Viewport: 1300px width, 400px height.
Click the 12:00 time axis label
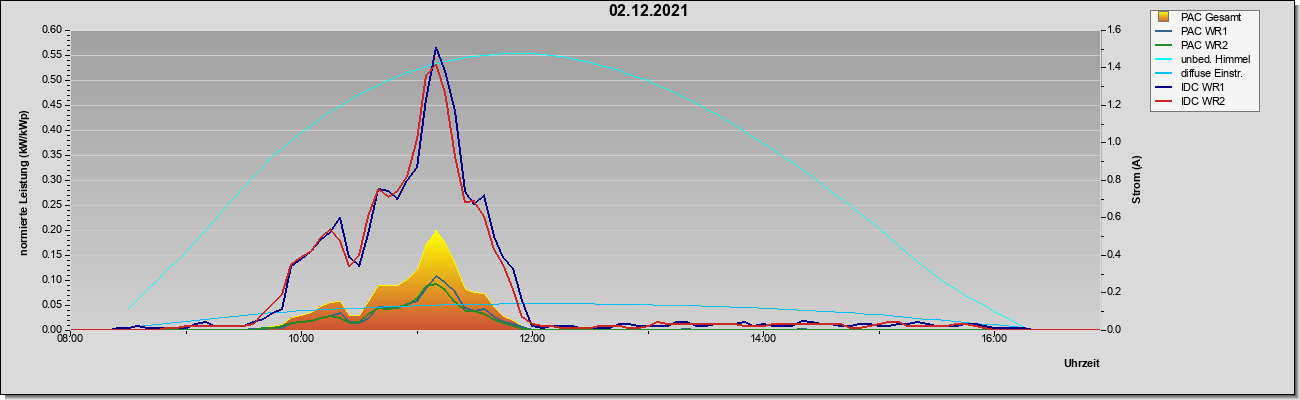point(532,340)
